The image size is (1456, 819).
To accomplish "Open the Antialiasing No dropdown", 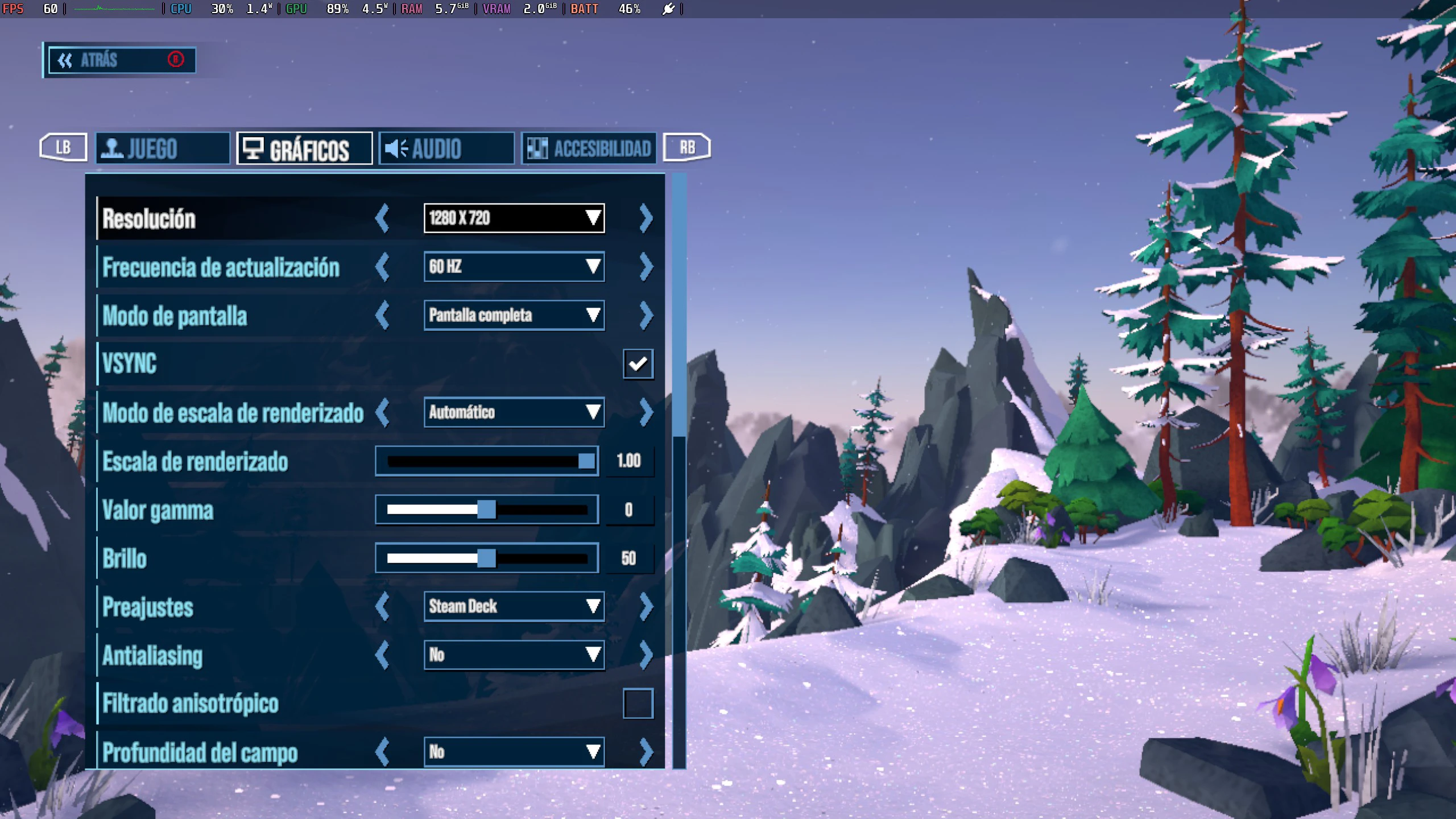I will [514, 655].
